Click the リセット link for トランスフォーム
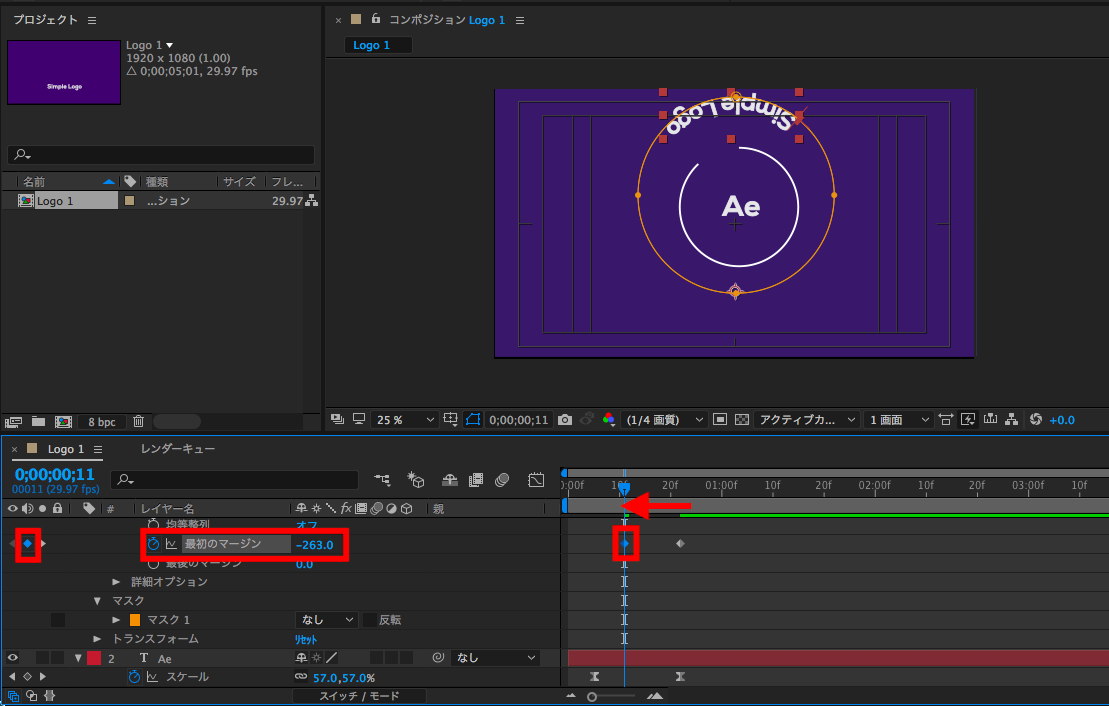Screen dimensions: 1109x706 305,639
